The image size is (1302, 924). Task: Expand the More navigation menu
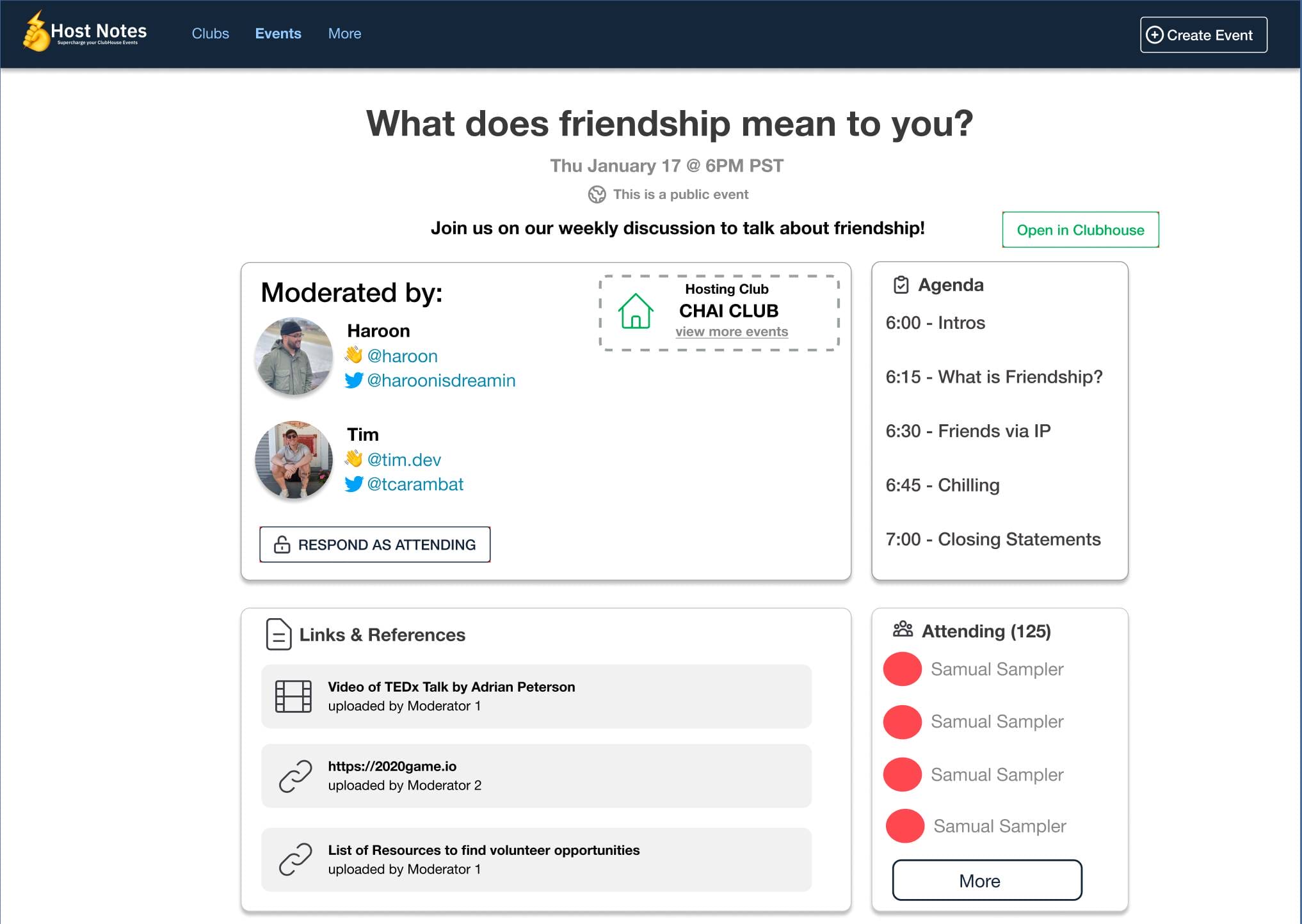click(344, 33)
